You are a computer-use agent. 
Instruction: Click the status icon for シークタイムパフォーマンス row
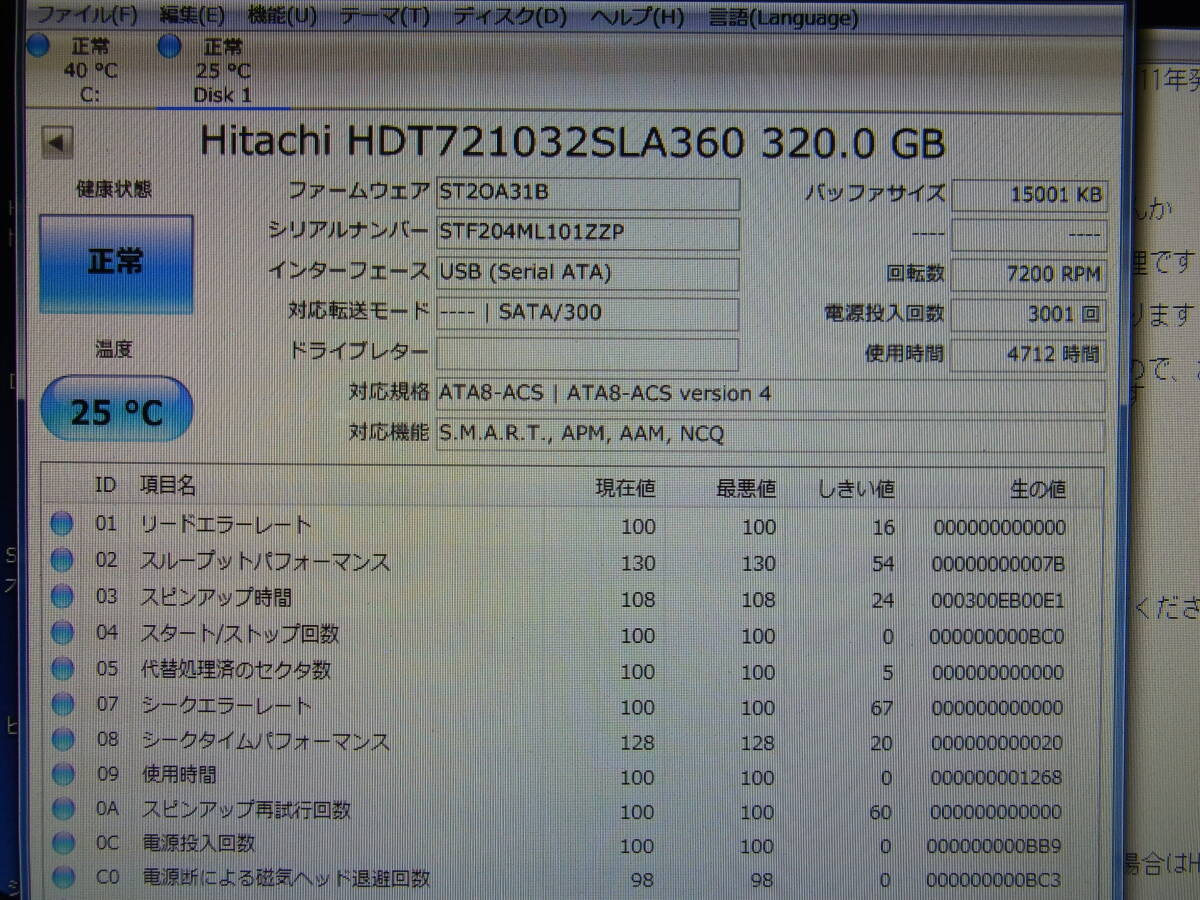pyautogui.click(x=62, y=740)
